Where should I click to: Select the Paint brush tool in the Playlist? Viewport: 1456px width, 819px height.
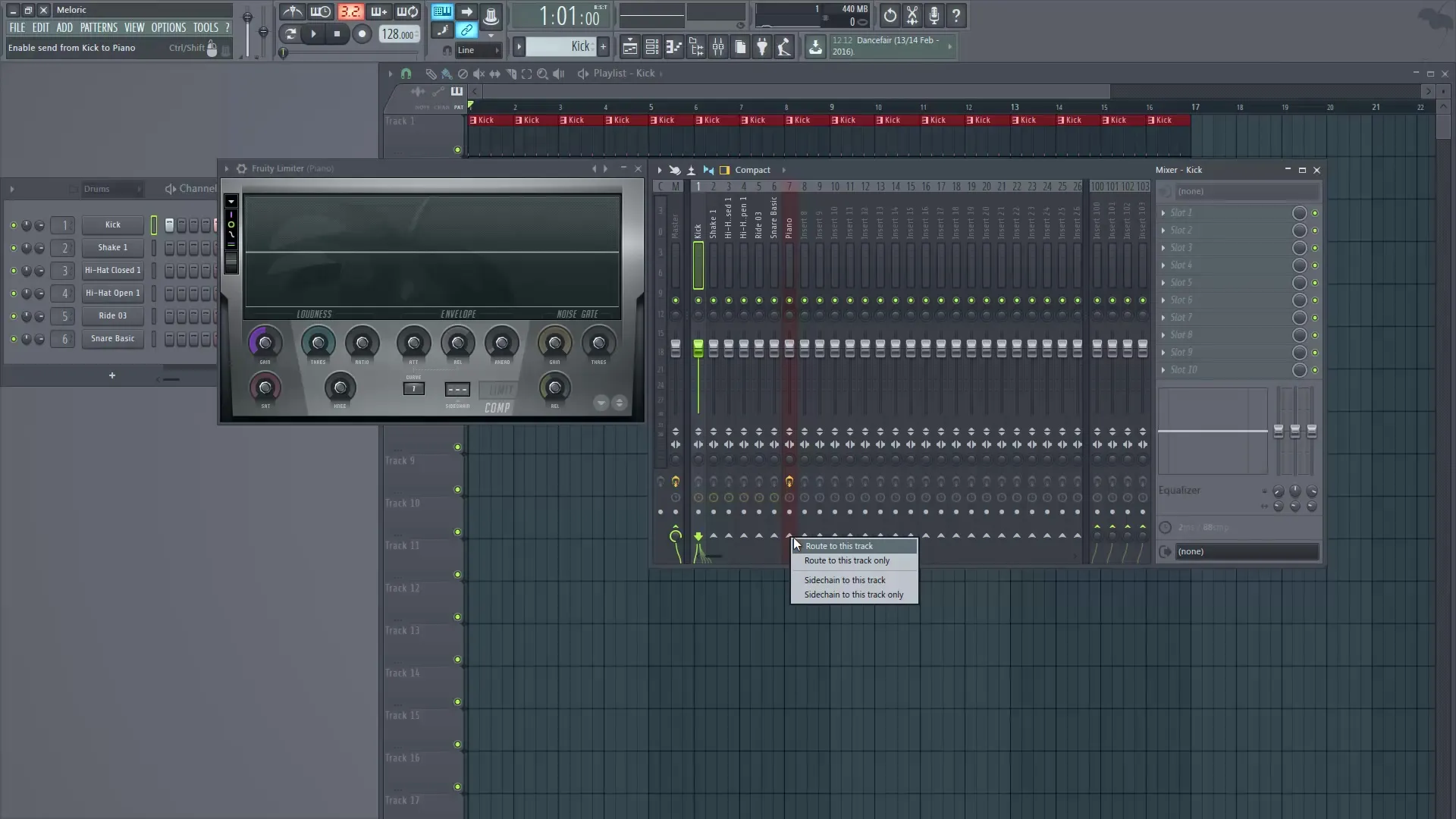point(447,74)
